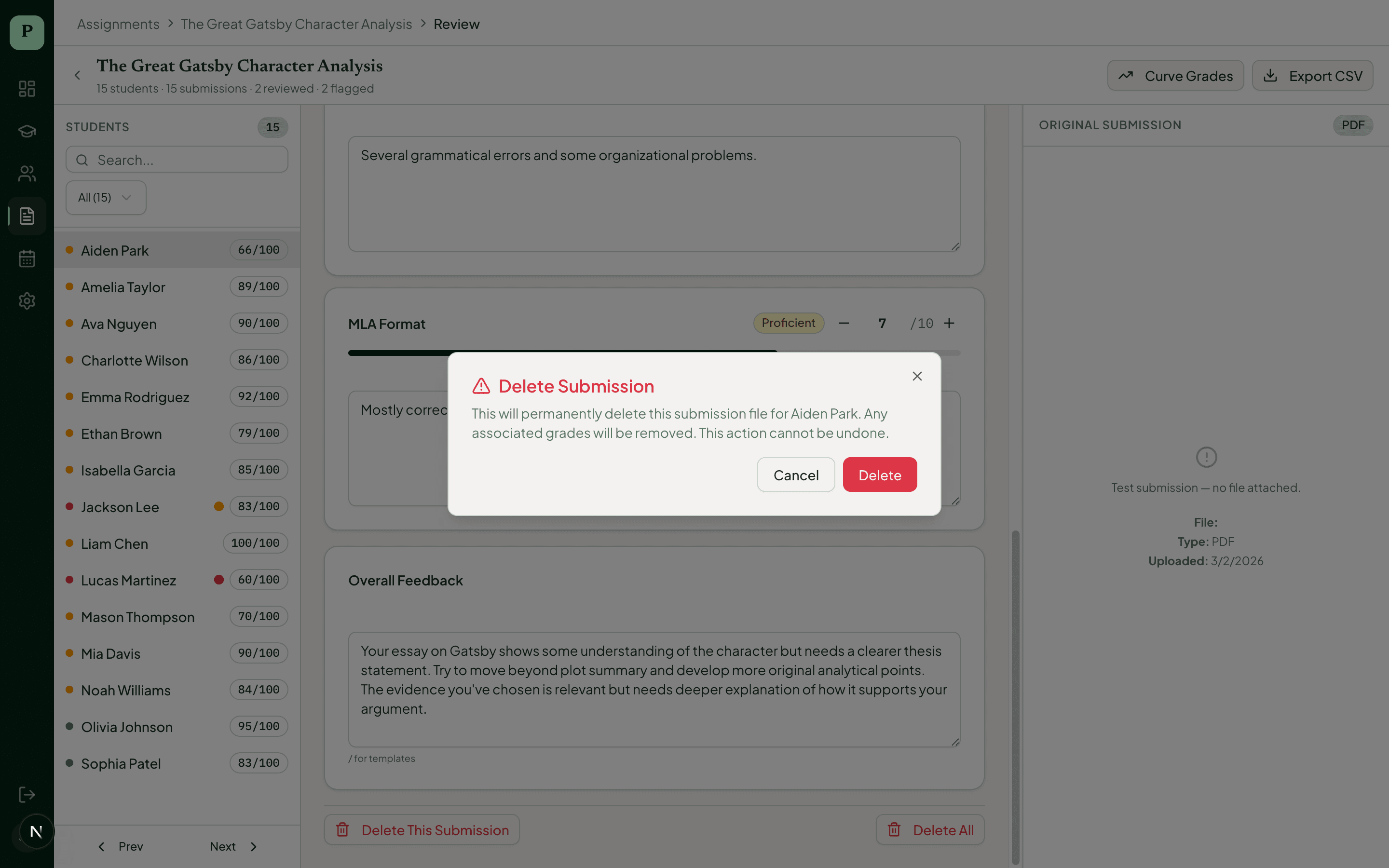The image size is (1389, 868).
Task: Click the back arrow beside assignment title
Action: [78, 75]
